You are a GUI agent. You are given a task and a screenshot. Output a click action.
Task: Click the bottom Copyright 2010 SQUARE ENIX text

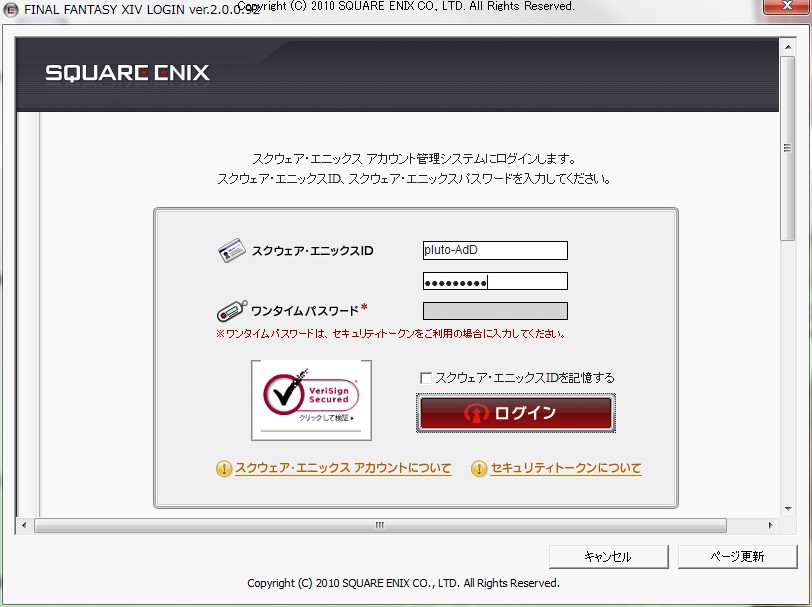pyautogui.click(x=403, y=583)
